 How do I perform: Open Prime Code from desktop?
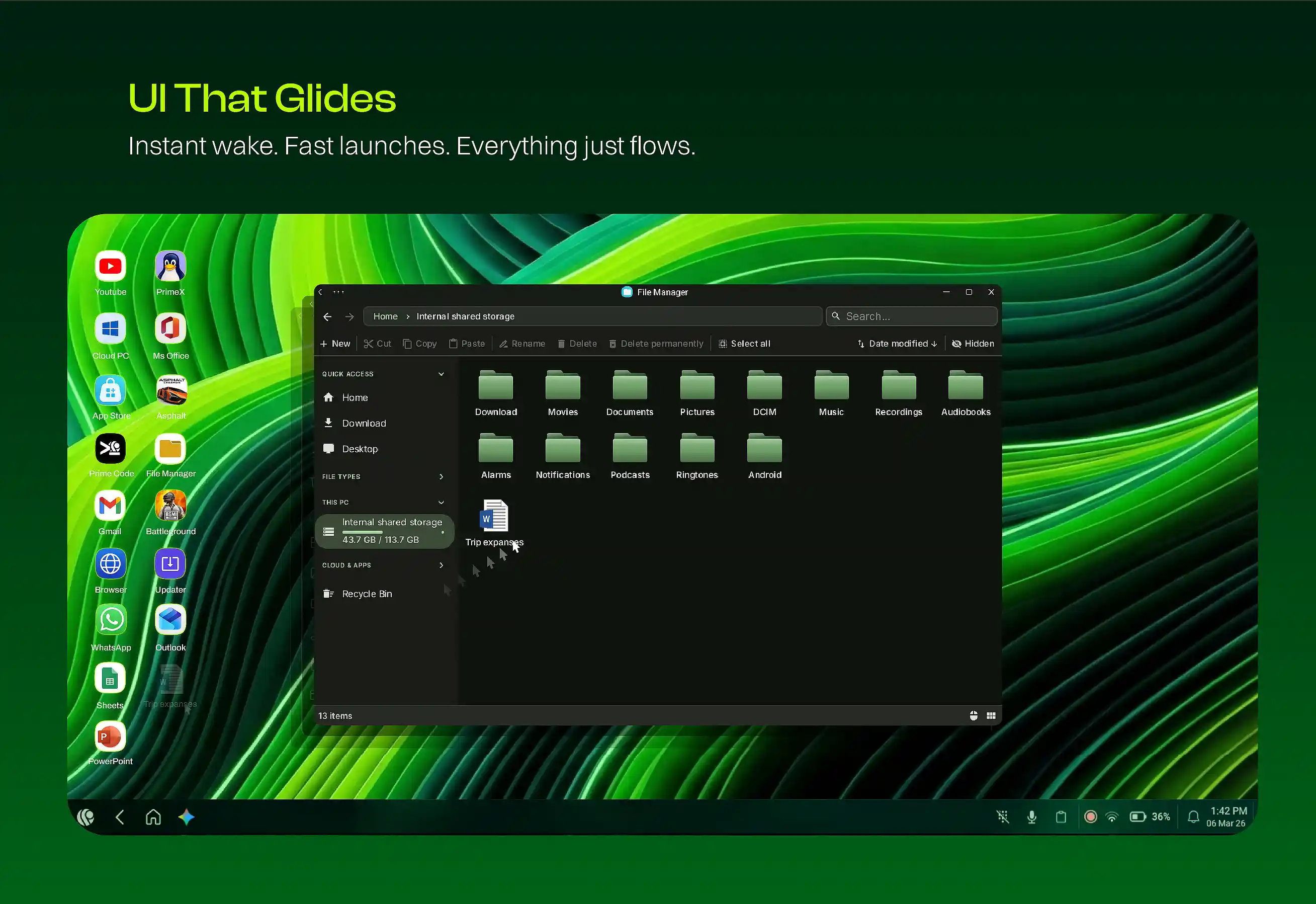(111, 449)
